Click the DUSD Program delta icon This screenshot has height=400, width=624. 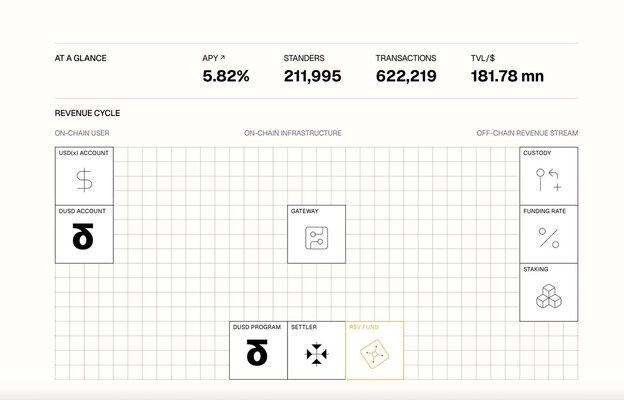point(258,354)
